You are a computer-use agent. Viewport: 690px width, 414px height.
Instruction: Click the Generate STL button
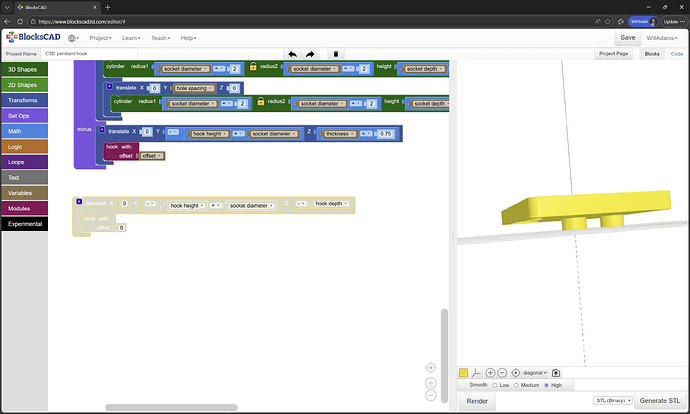pyautogui.click(x=661, y=401)
